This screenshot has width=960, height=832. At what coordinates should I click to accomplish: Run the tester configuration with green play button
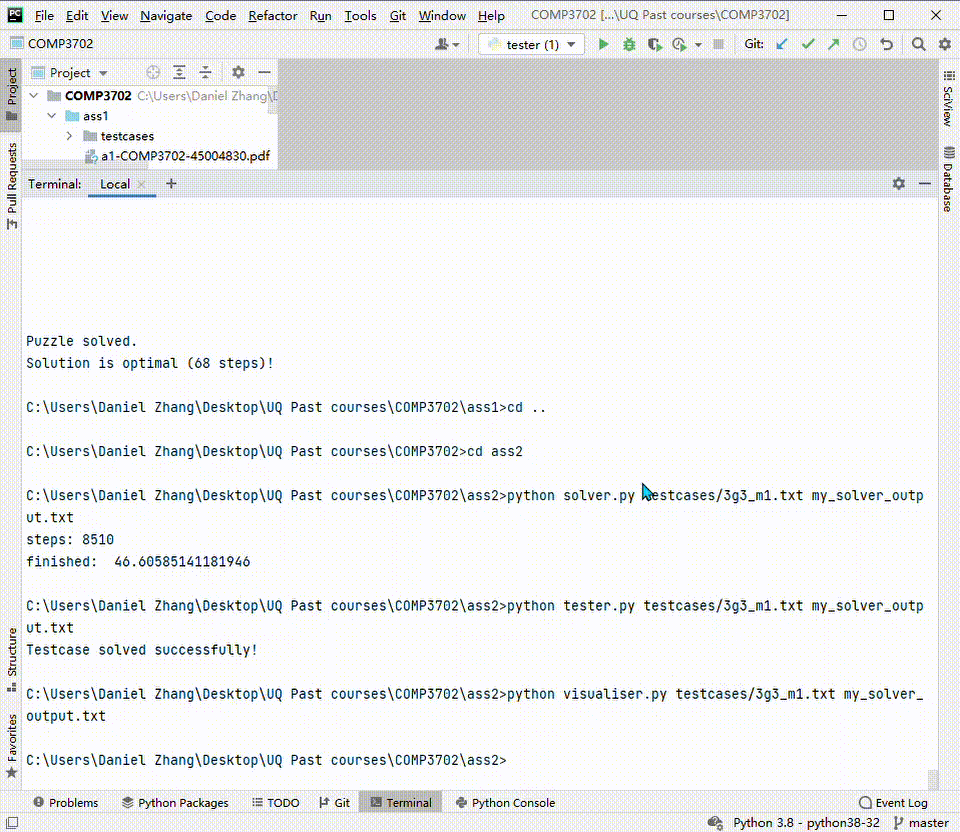(x=603, y=44)
